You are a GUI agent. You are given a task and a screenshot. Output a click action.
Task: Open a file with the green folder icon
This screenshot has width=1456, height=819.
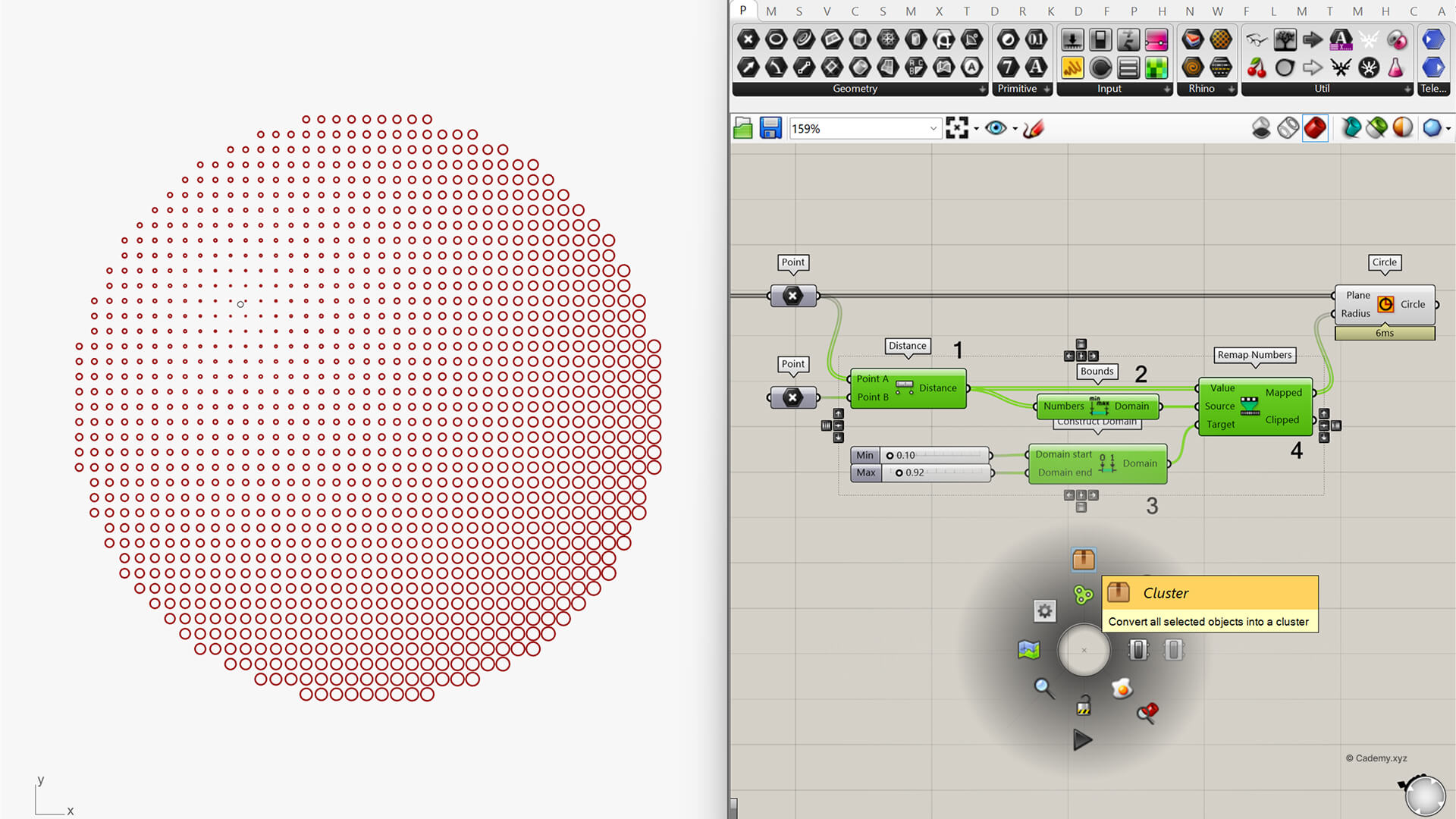[743, 128]
